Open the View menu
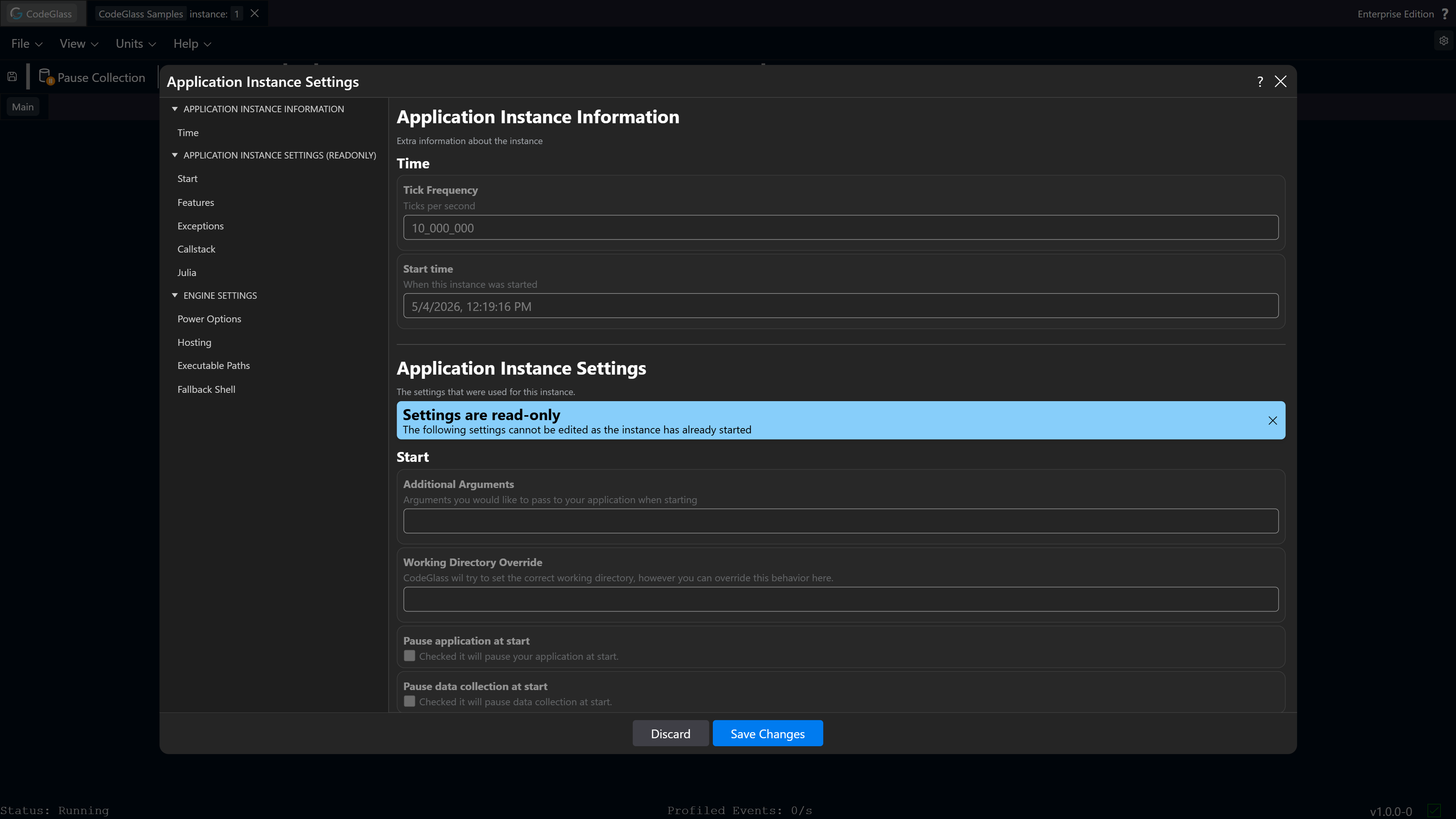This screenshot has width=1456, height=819. 78,44
